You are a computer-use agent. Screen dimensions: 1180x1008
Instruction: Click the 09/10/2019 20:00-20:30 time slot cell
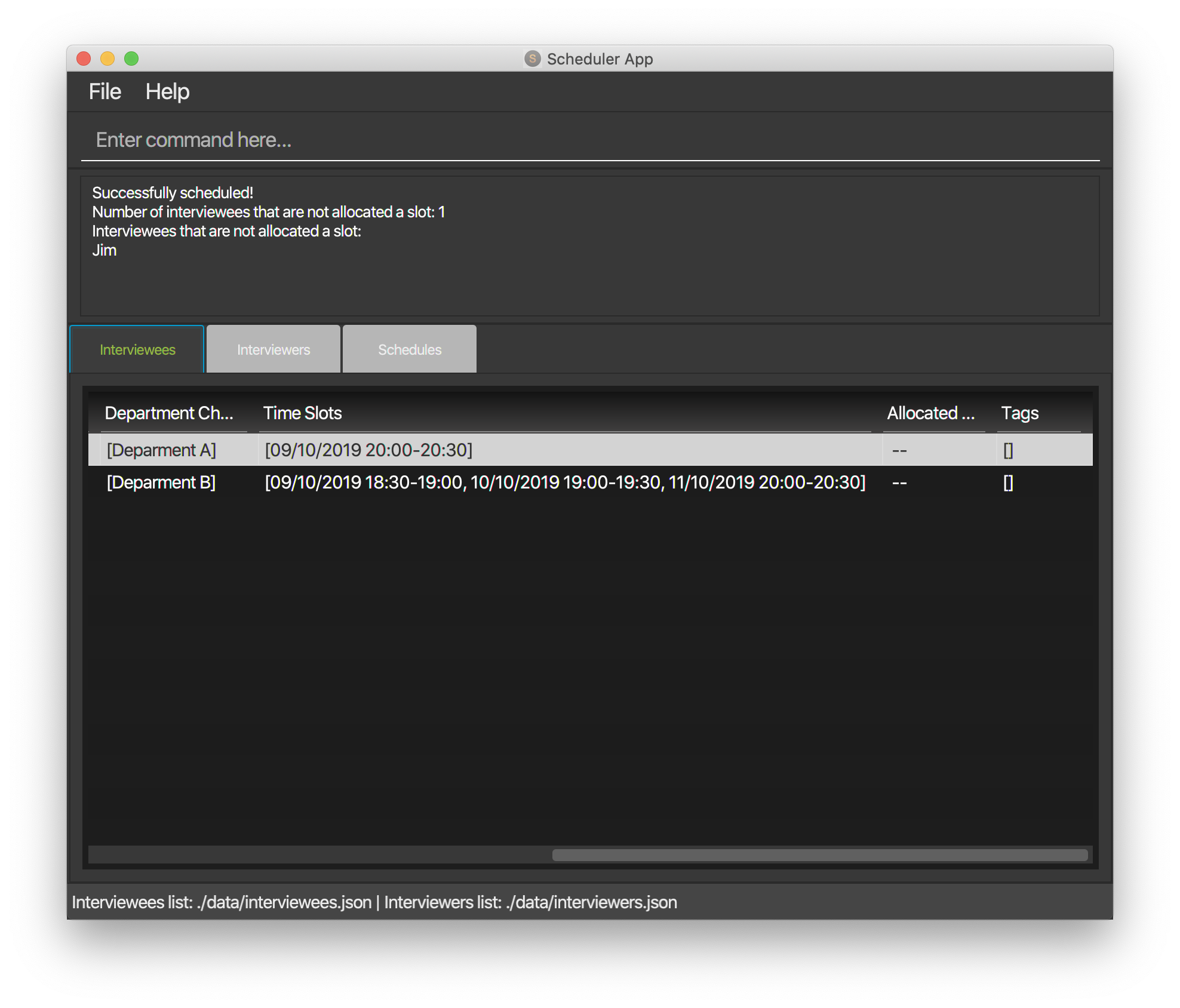pyautogui.click(x=368, y=450)
